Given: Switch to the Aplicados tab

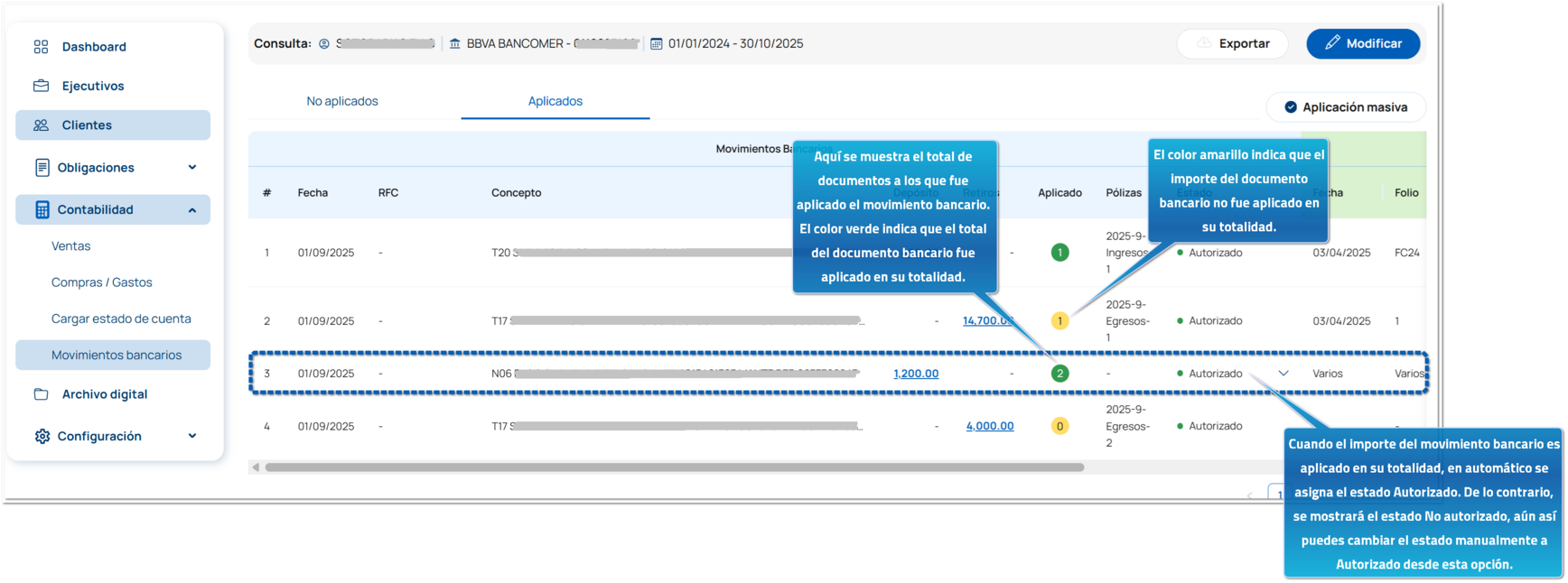Looking at the screenshot, I should coord(555,101).
